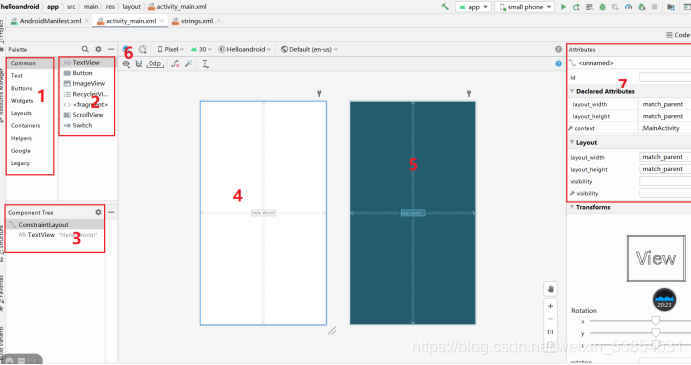Activate the Pan hand tool
This screenshot has height=365, width=691.
[550, 289]
